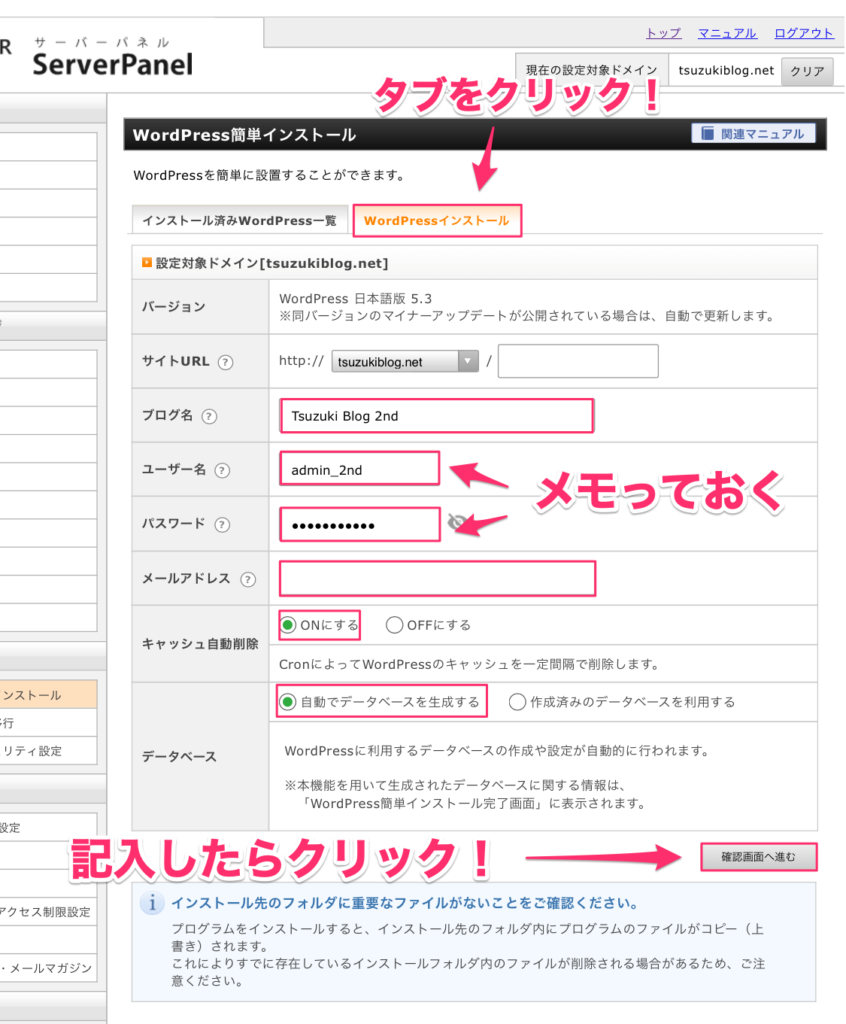Choose 作成済みのデータベースを利用する option
The image size is (846, 1024).
coord(517,702)
